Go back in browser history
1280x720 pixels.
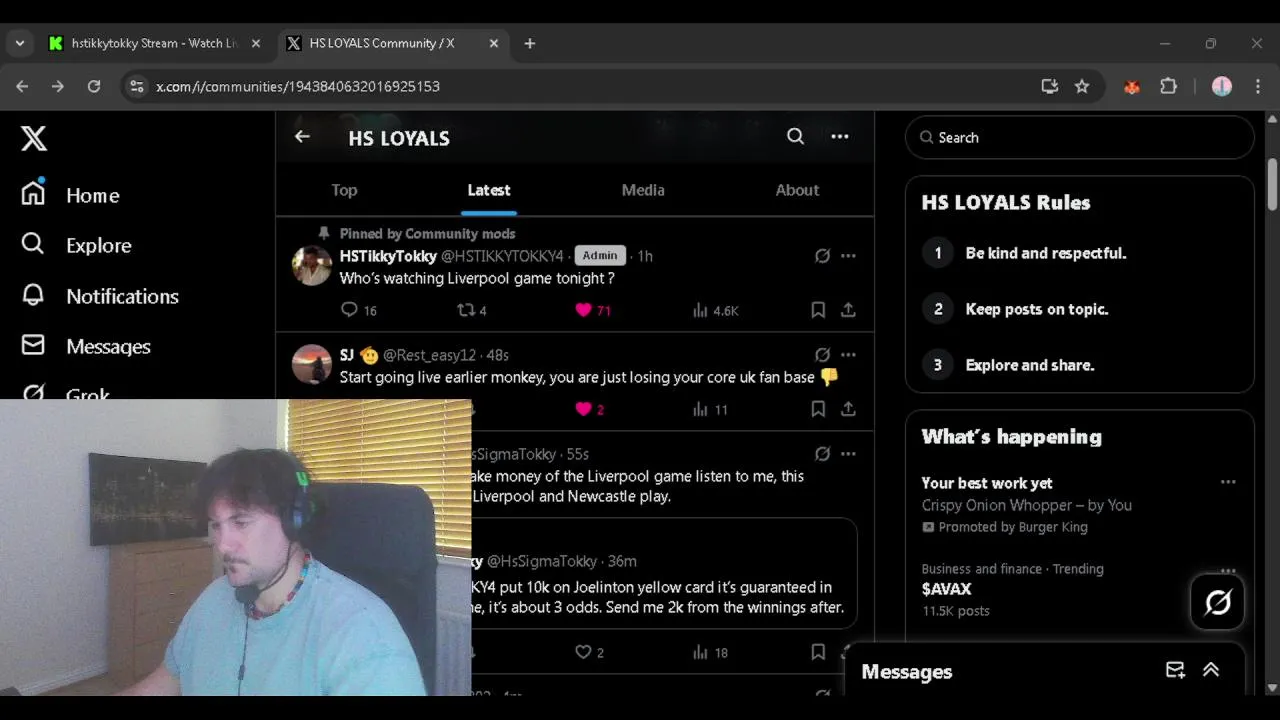click(x=22, y=86)
